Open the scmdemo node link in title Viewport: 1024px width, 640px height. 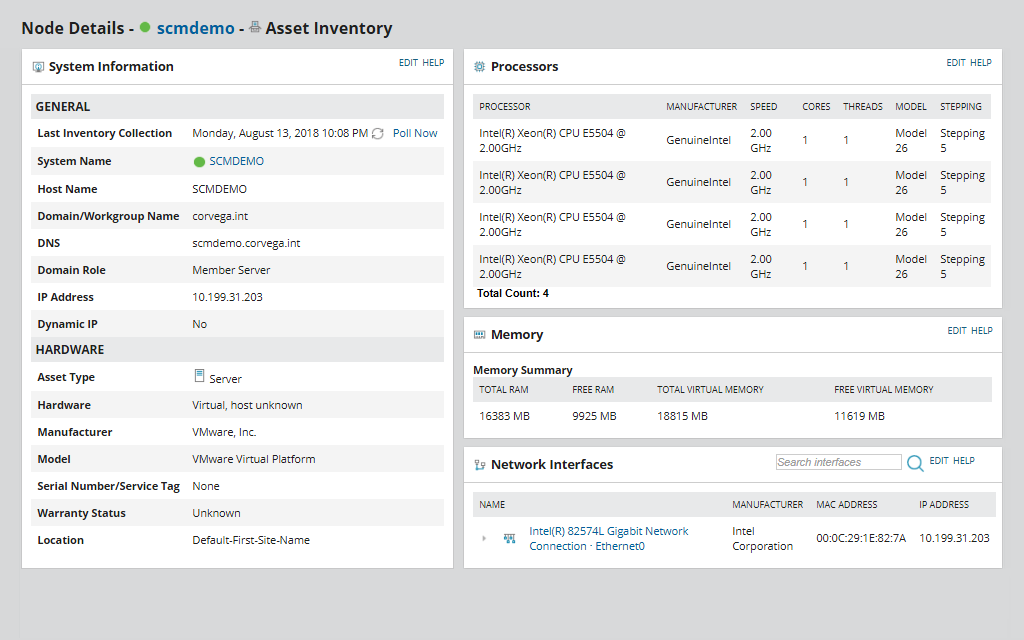click(195, 29)
